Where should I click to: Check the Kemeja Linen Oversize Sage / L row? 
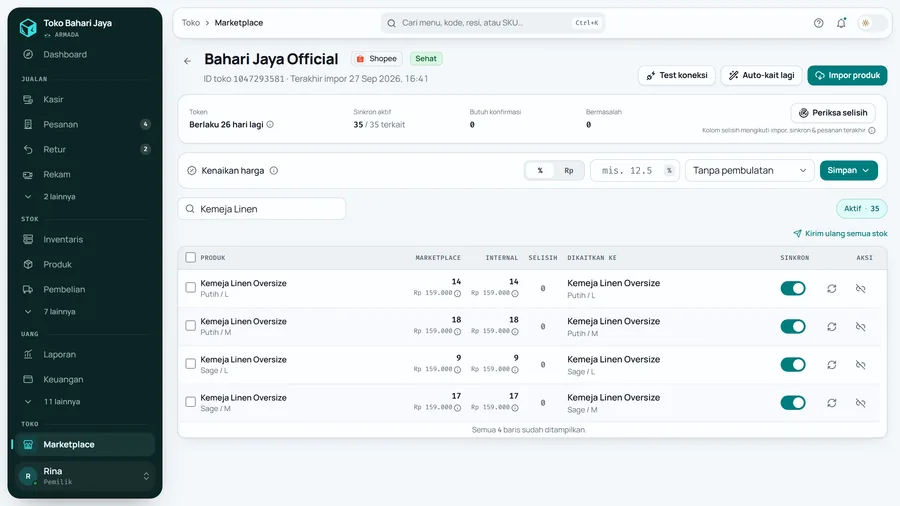191,364
